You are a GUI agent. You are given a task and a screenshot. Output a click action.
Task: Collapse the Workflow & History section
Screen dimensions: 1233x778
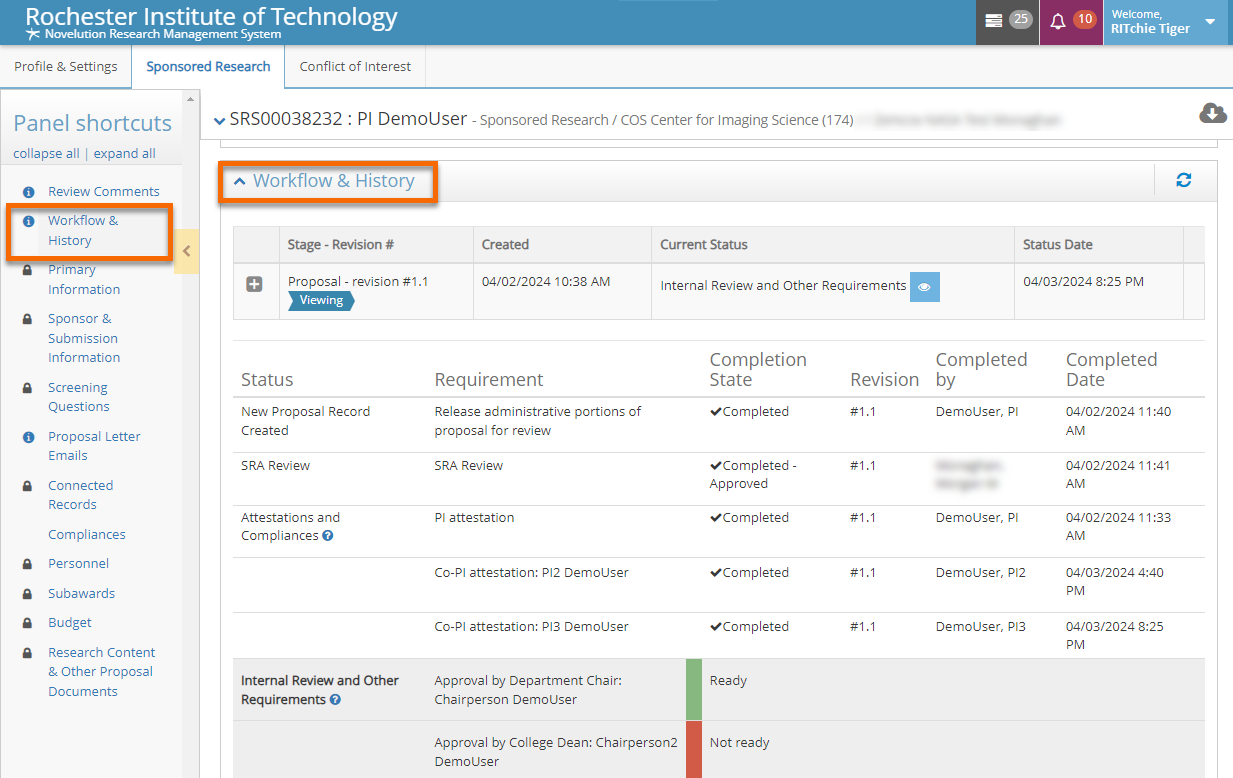click(240, 181)
